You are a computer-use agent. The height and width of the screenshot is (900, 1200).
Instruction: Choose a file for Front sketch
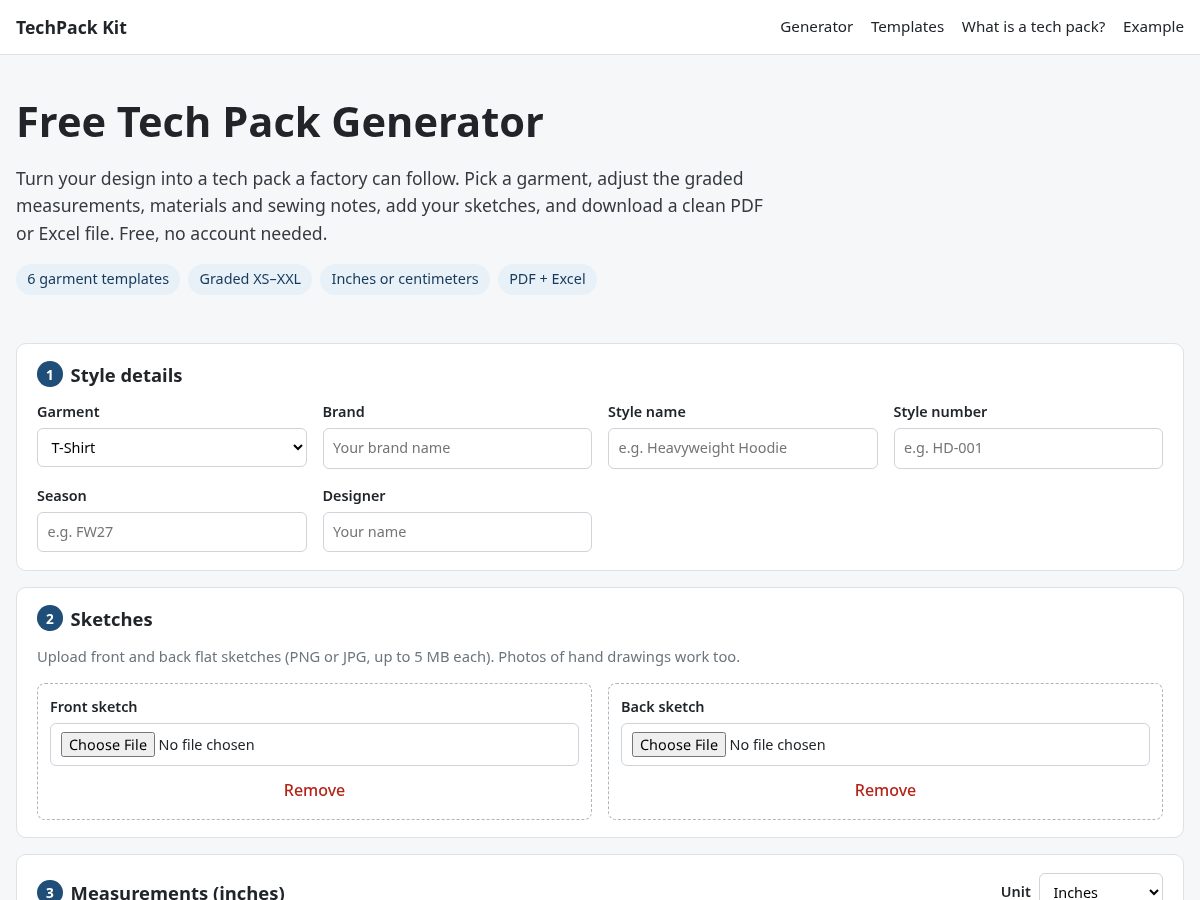click(108, 745)
